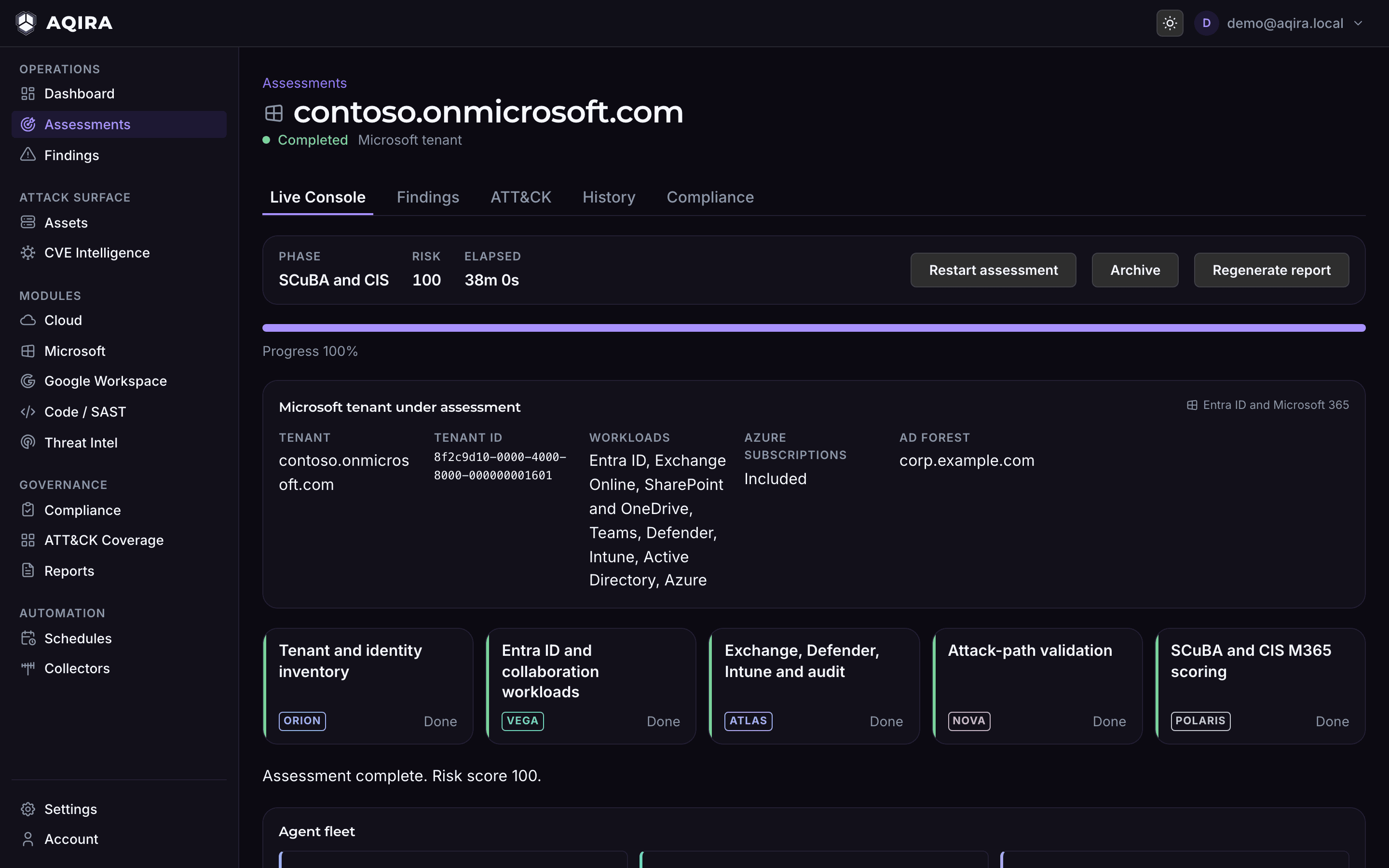1389x868 pixels.
Task: Click the purple assessment progress bar
Action: click(x=813, y=328)
